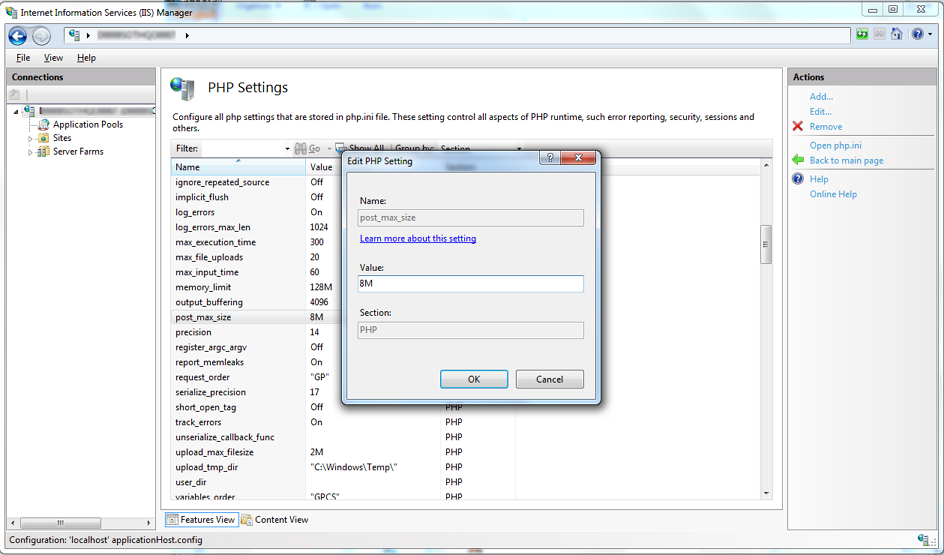Click the Filter text input box

(242, 149)
